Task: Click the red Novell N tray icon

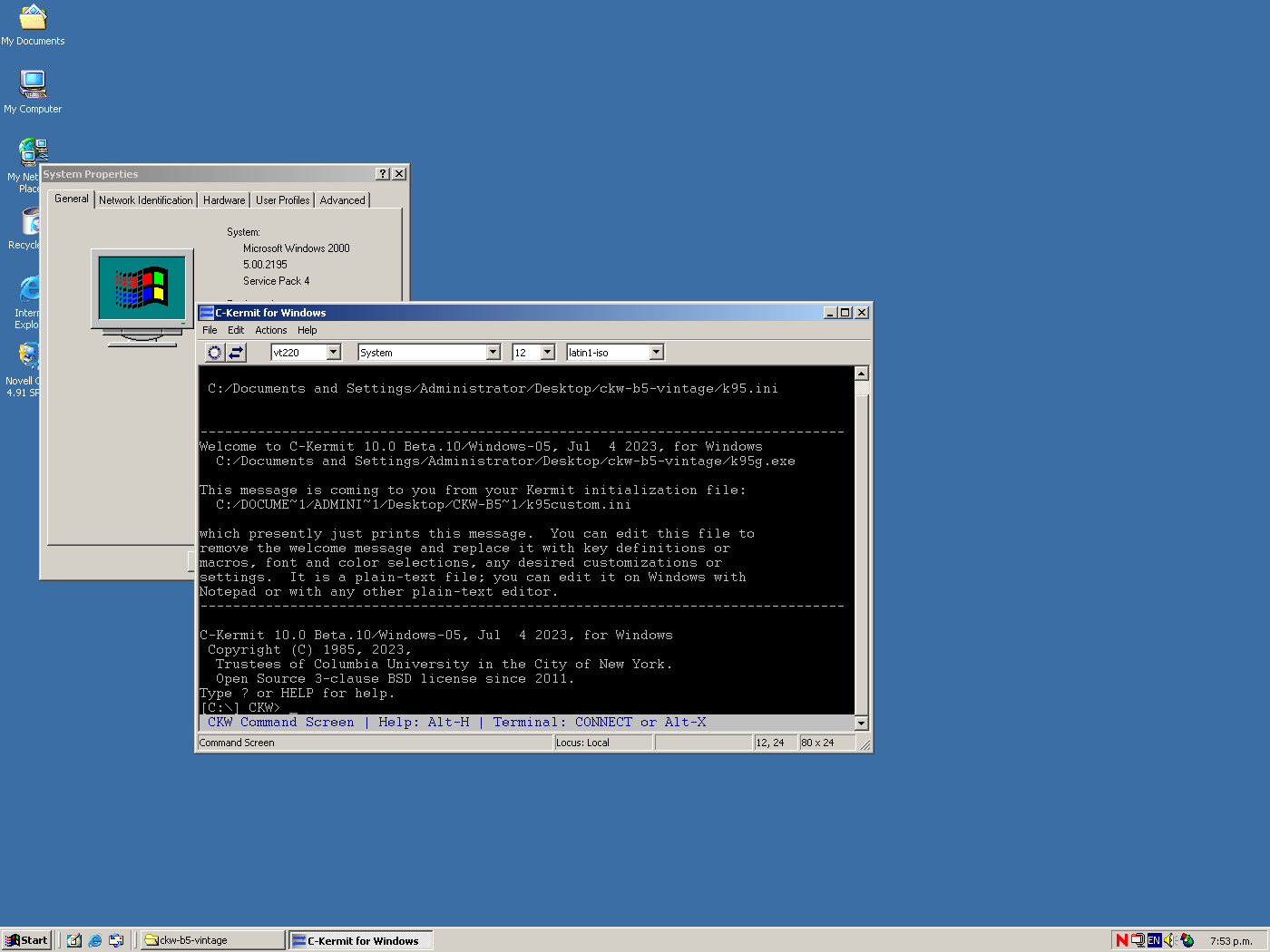Action: 1122,940
